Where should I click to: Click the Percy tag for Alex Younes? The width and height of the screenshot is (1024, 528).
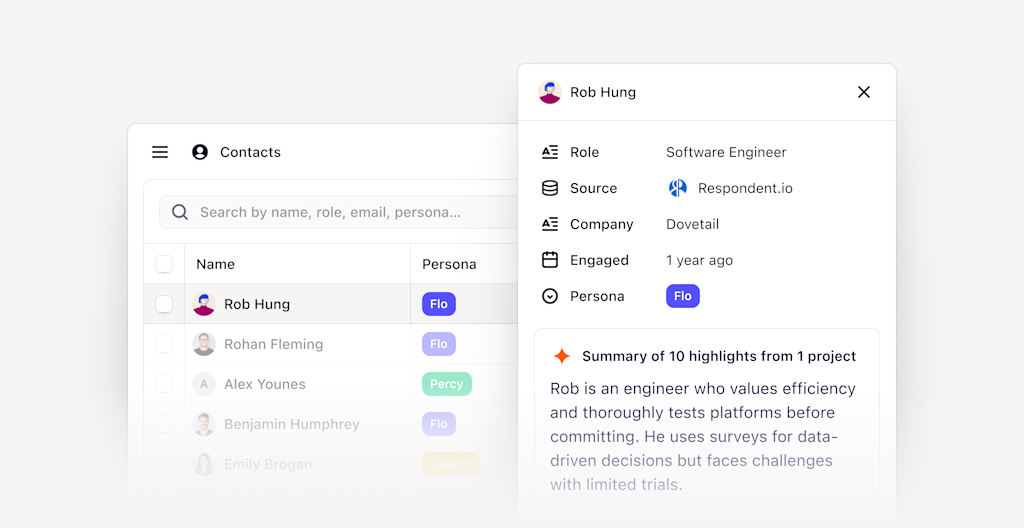pos(447,384)
